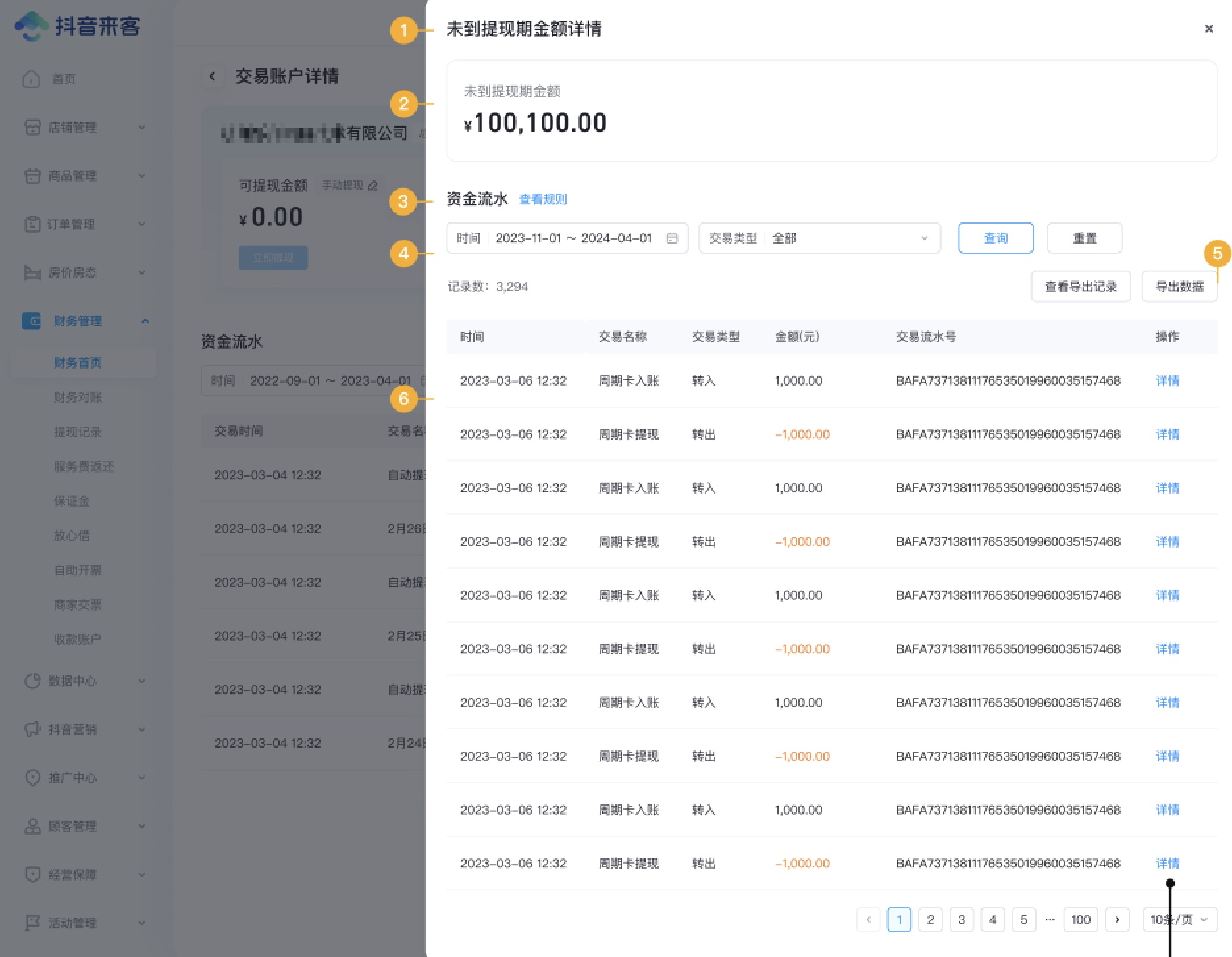Viewport: 1232px width, 957px height.
Task: Go to next page with right arrow
Action: tap(1117, 919)
